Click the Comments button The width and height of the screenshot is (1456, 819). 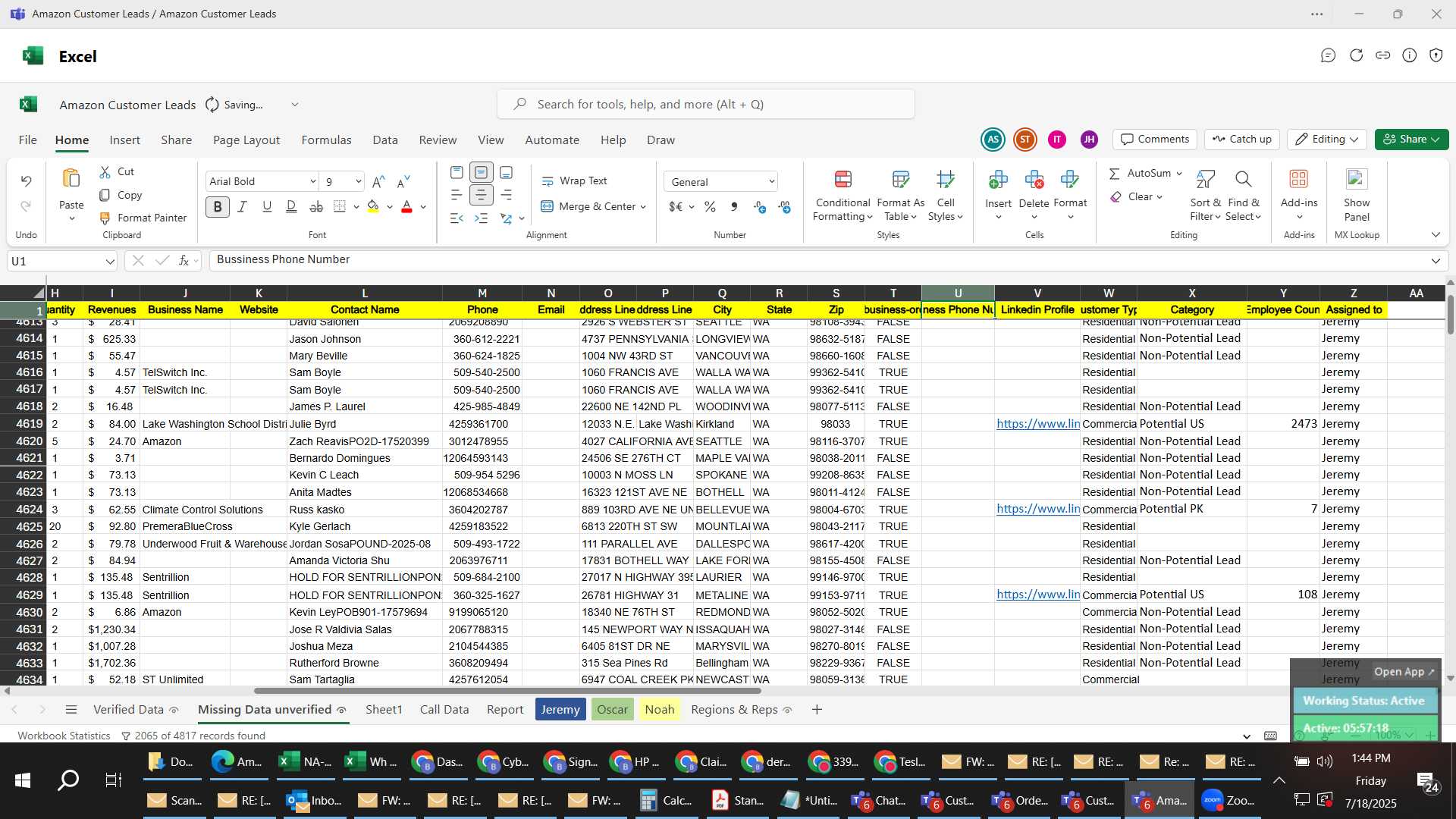coord(1155,139)
